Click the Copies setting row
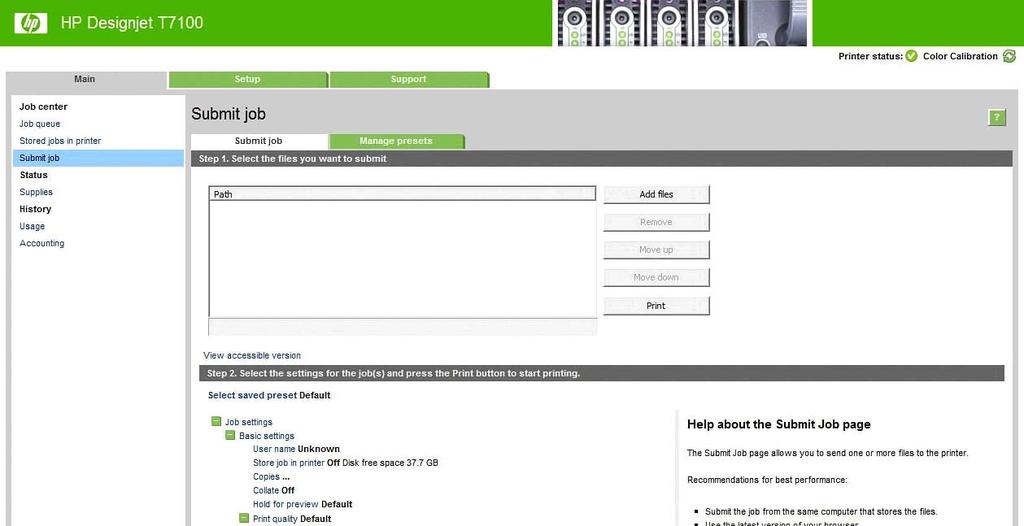Viewport: 1024px width, 526px height. coord(271,476)
